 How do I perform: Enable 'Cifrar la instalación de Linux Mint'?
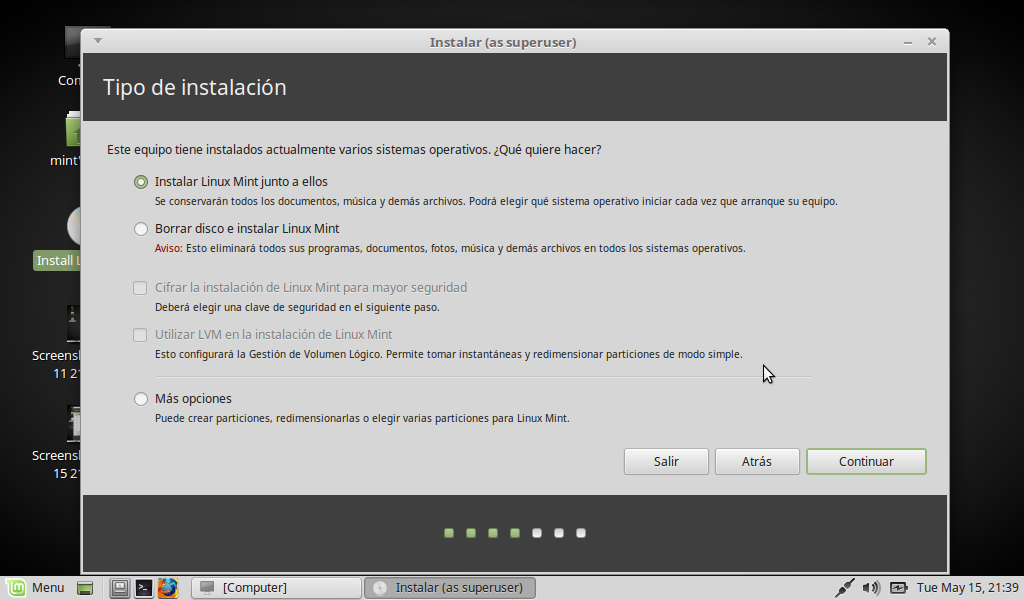(x=141, y=288)
